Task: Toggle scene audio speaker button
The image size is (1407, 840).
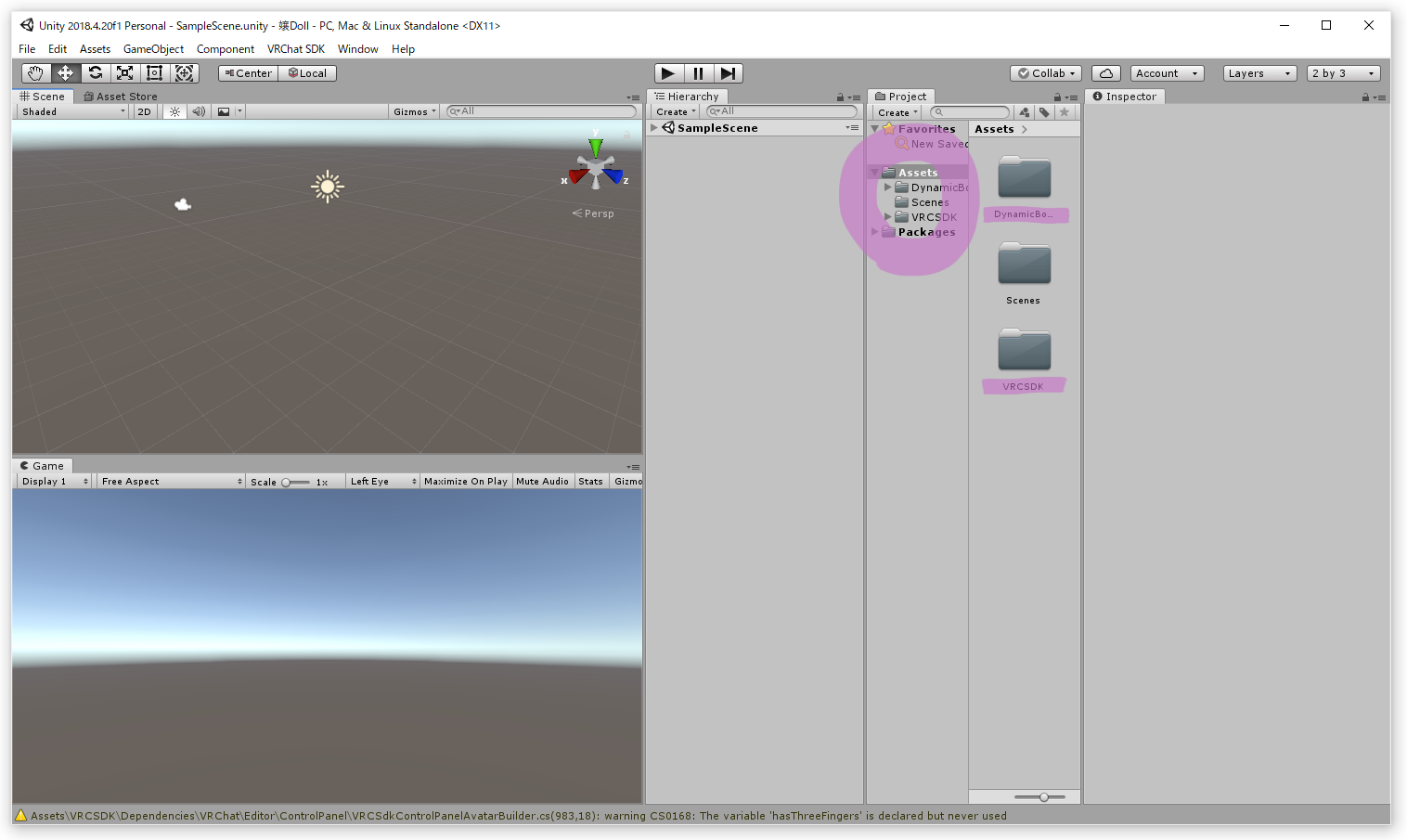Action: (x=199, y=111)
